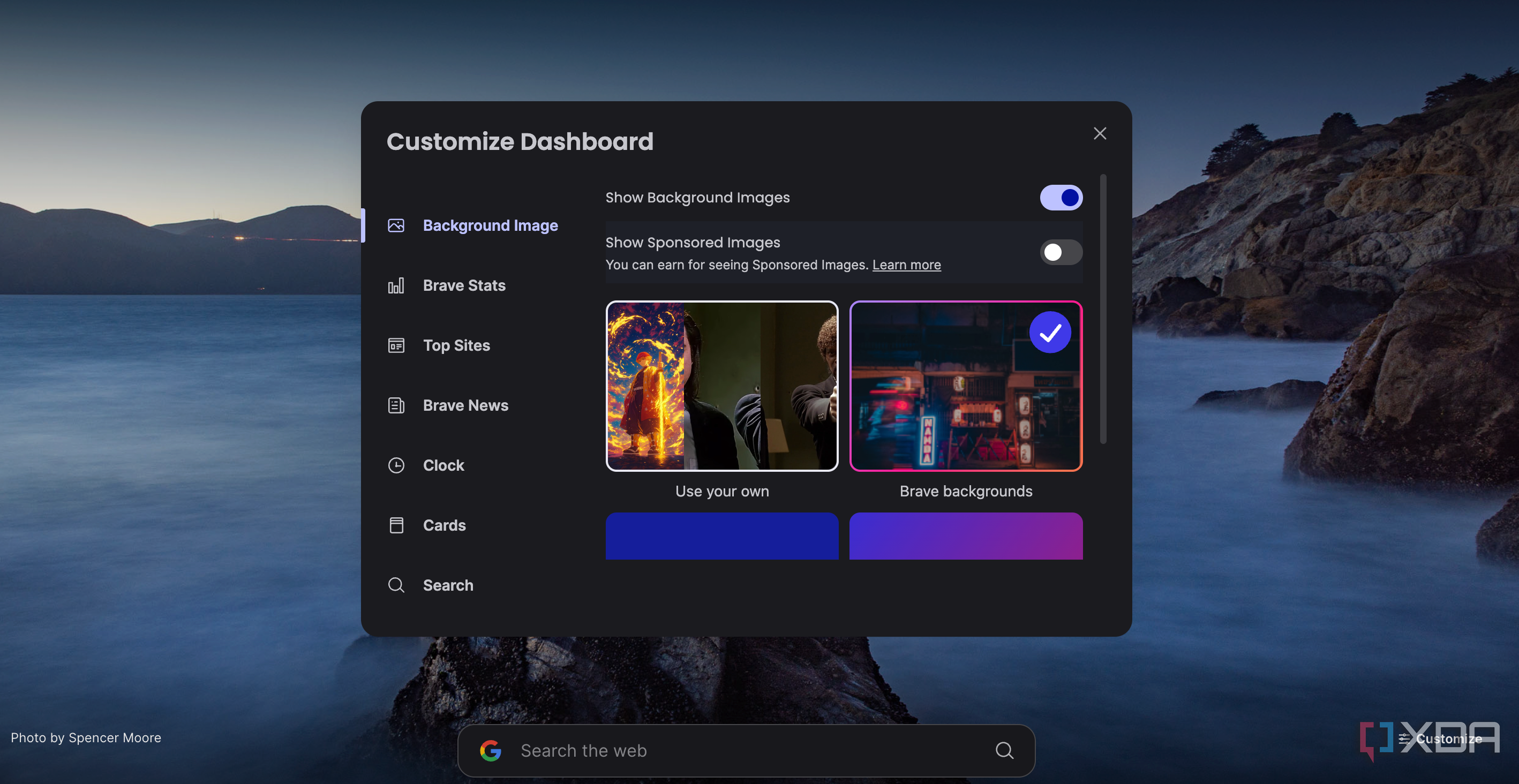Click the Brave backgrounds label
The height and width of the screenshot is (784, 1519).
click(x=966, y=492)
